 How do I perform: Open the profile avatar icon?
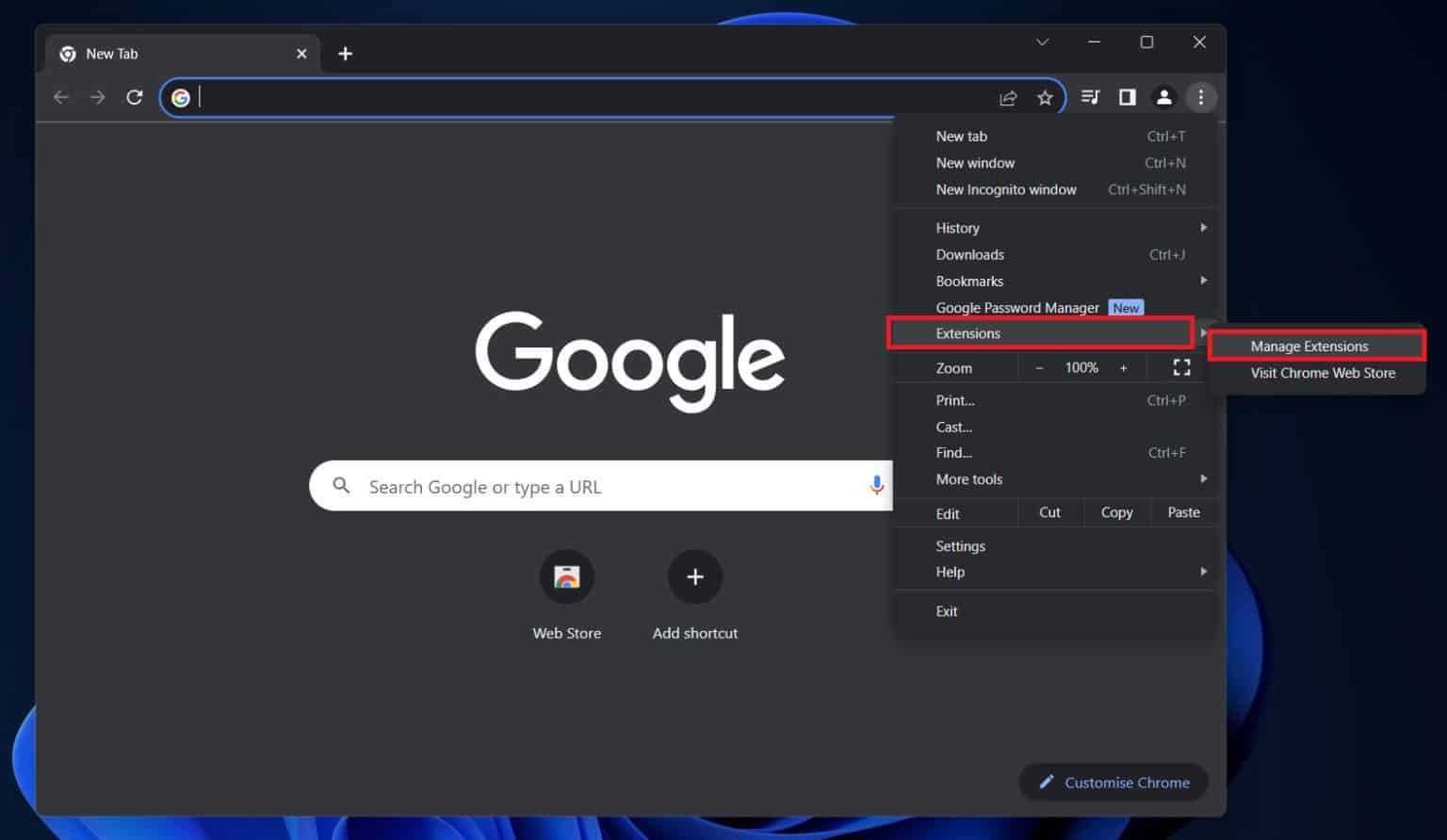point(1163,97)
